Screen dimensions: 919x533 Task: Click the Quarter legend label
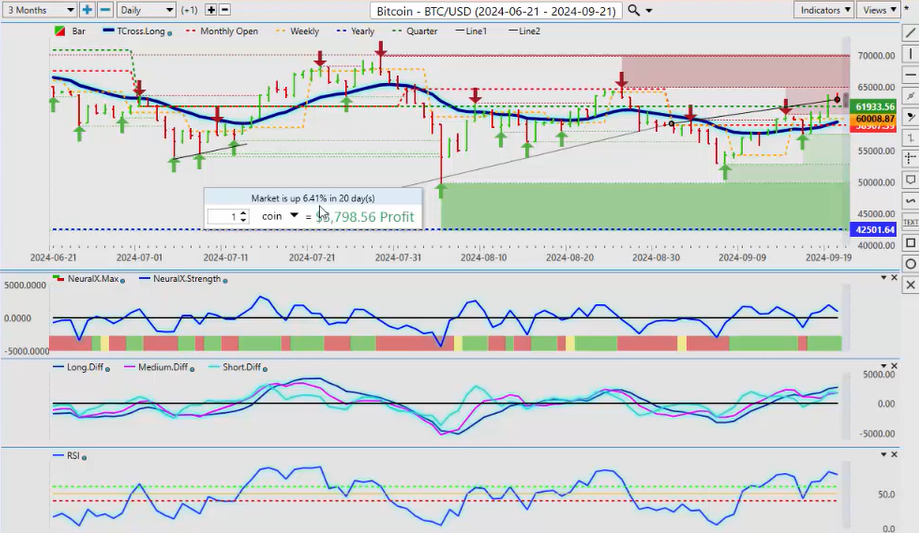pos(421,31)
